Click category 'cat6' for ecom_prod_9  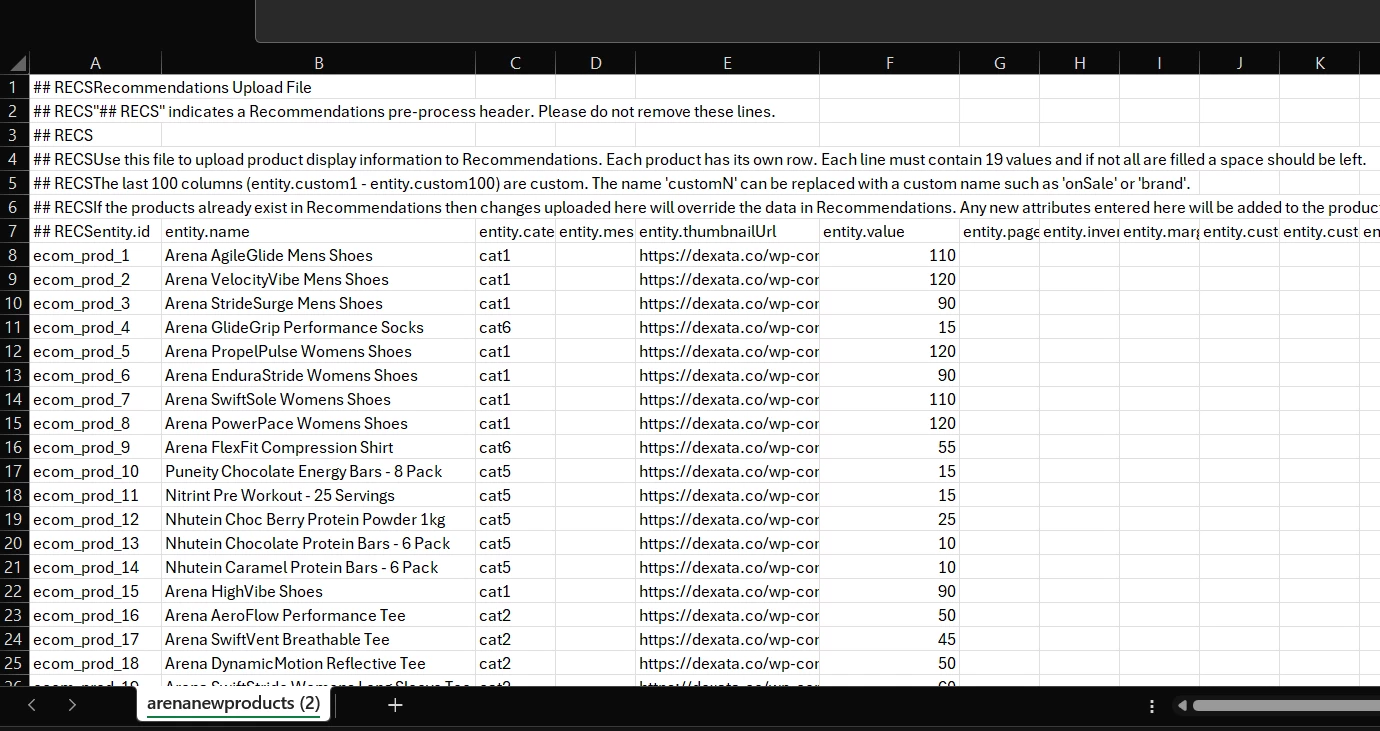click(x=515, y=447)
